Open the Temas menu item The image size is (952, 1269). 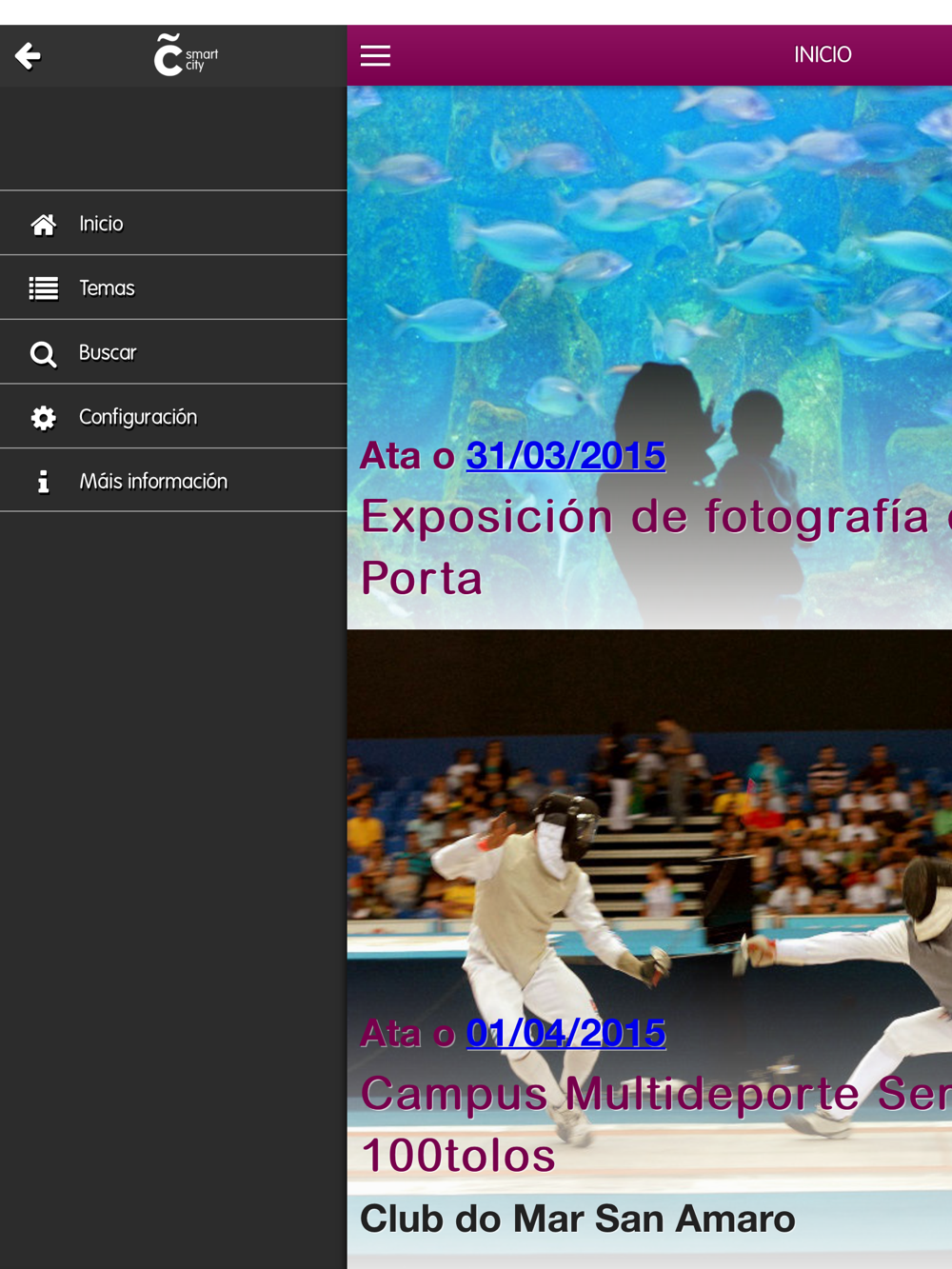click(173, 288)
